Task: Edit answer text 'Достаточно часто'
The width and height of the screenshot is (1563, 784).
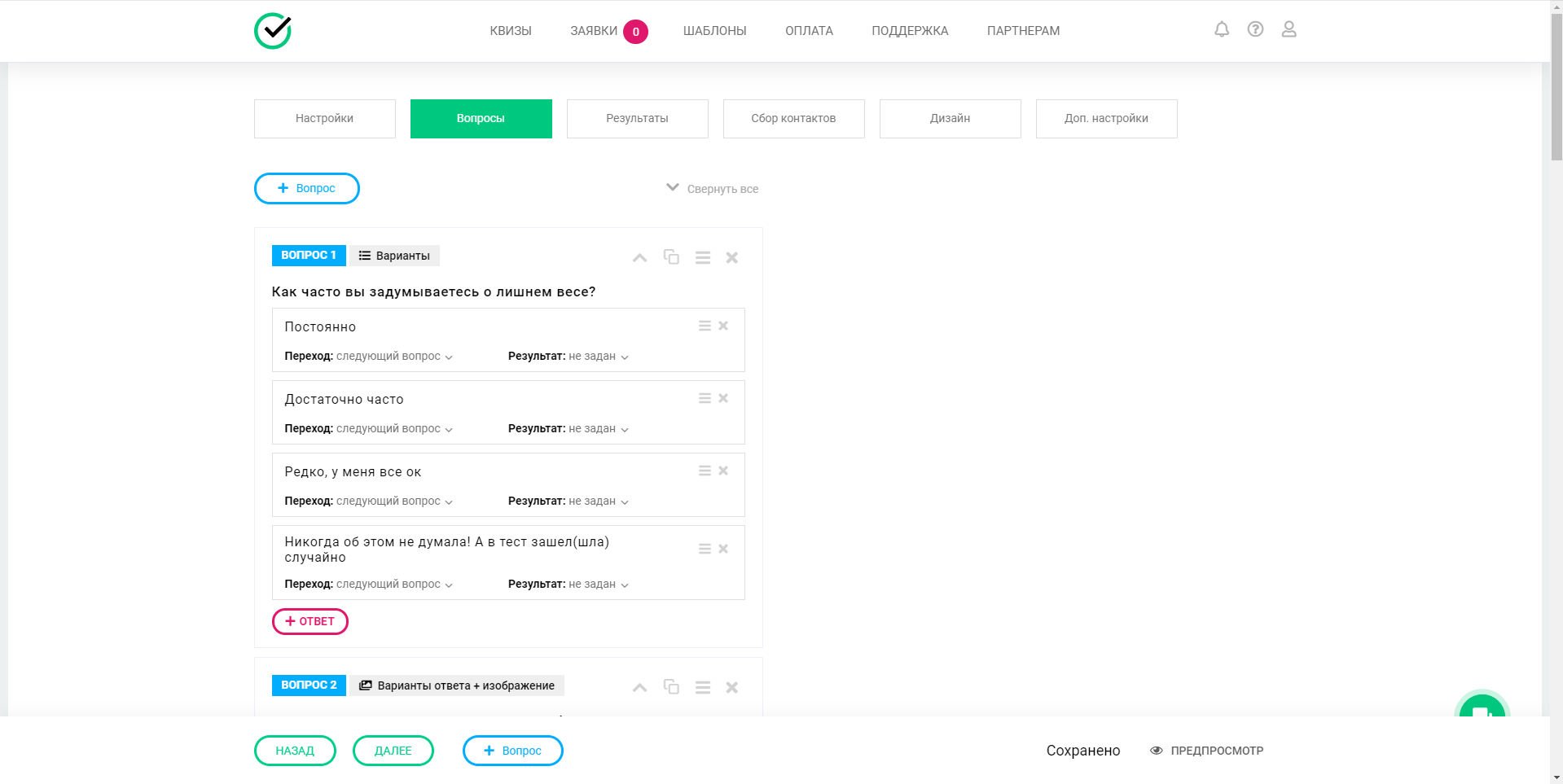Action: (344, 400)
